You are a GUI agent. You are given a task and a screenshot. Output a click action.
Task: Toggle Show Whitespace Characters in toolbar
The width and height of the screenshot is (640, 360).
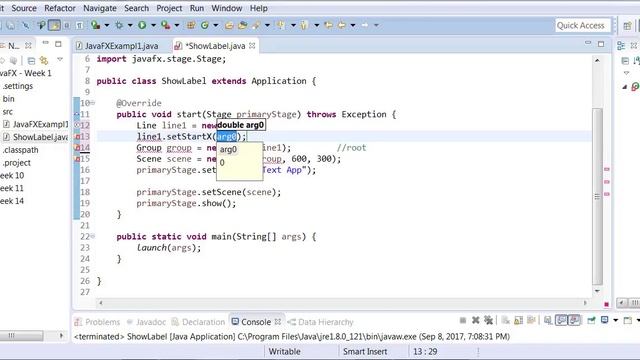tap(80, 25)
